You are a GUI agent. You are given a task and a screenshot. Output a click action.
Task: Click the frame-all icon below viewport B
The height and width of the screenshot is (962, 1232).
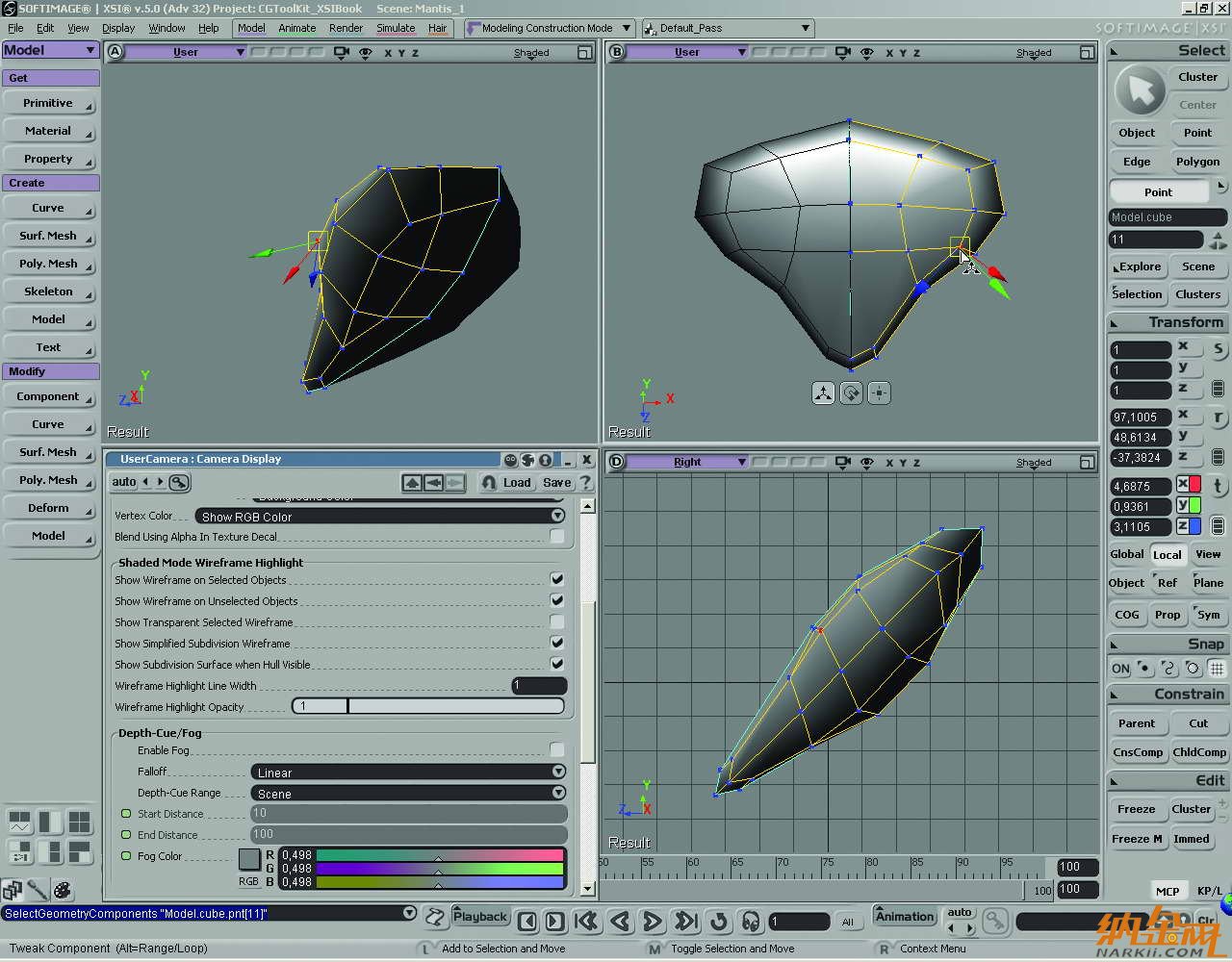click(823, 392)
